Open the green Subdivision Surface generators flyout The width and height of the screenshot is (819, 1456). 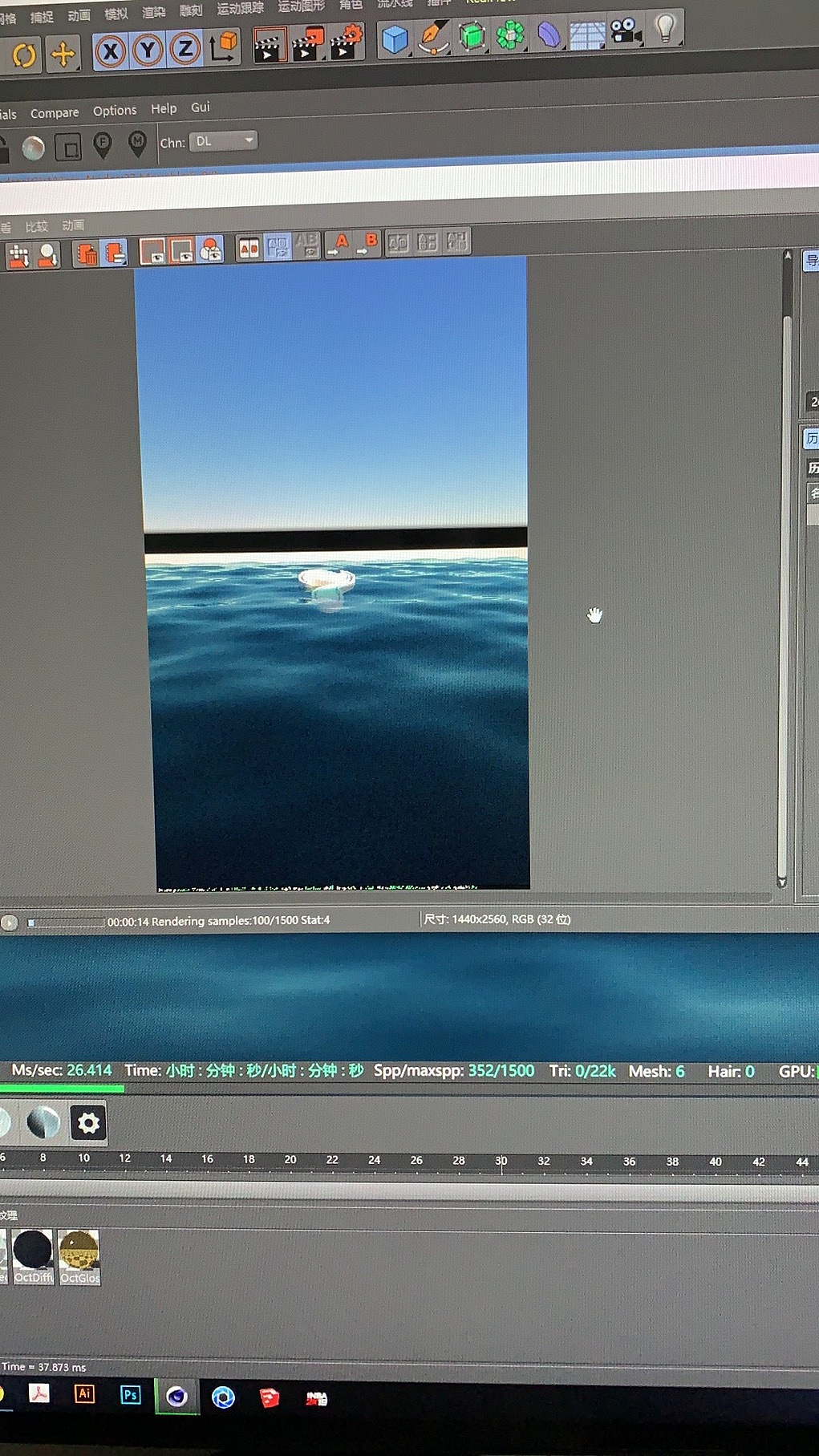(472, 36)
